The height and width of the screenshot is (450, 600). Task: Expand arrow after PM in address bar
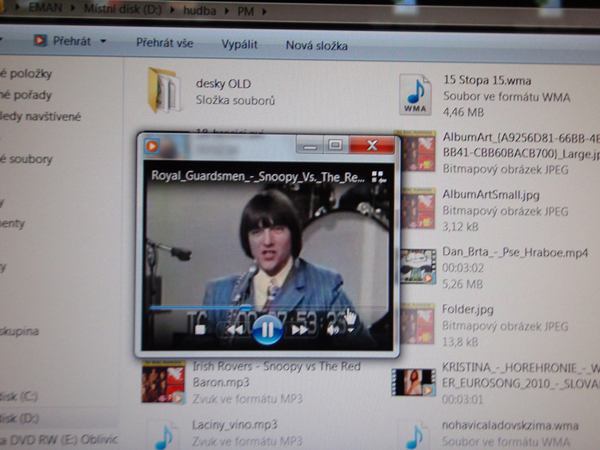coord(264,12)
